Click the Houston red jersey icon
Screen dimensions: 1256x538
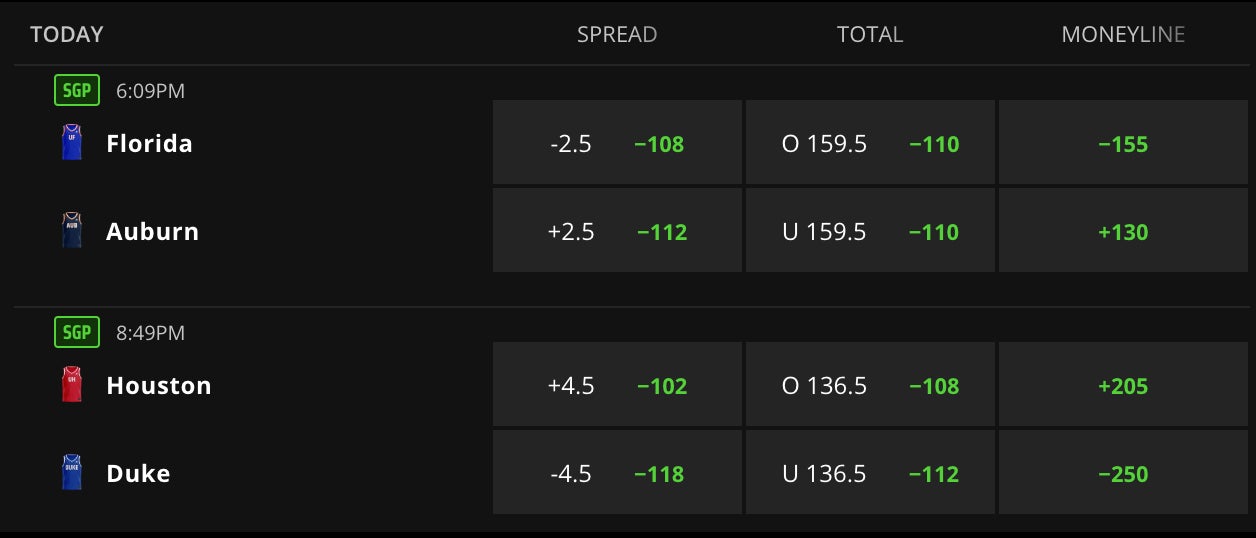pyautogui.click(x=72, y=385)
